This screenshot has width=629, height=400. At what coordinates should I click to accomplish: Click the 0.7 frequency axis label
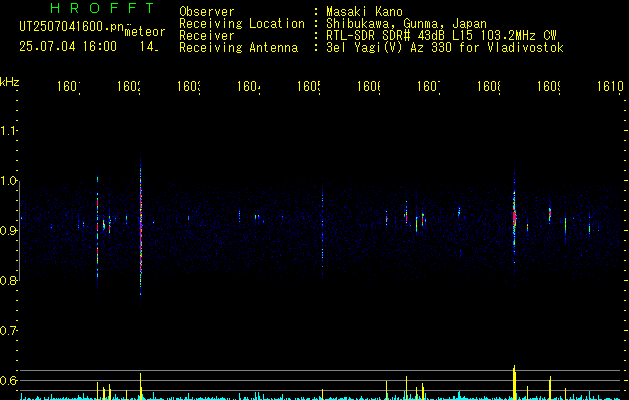point(8,330)
